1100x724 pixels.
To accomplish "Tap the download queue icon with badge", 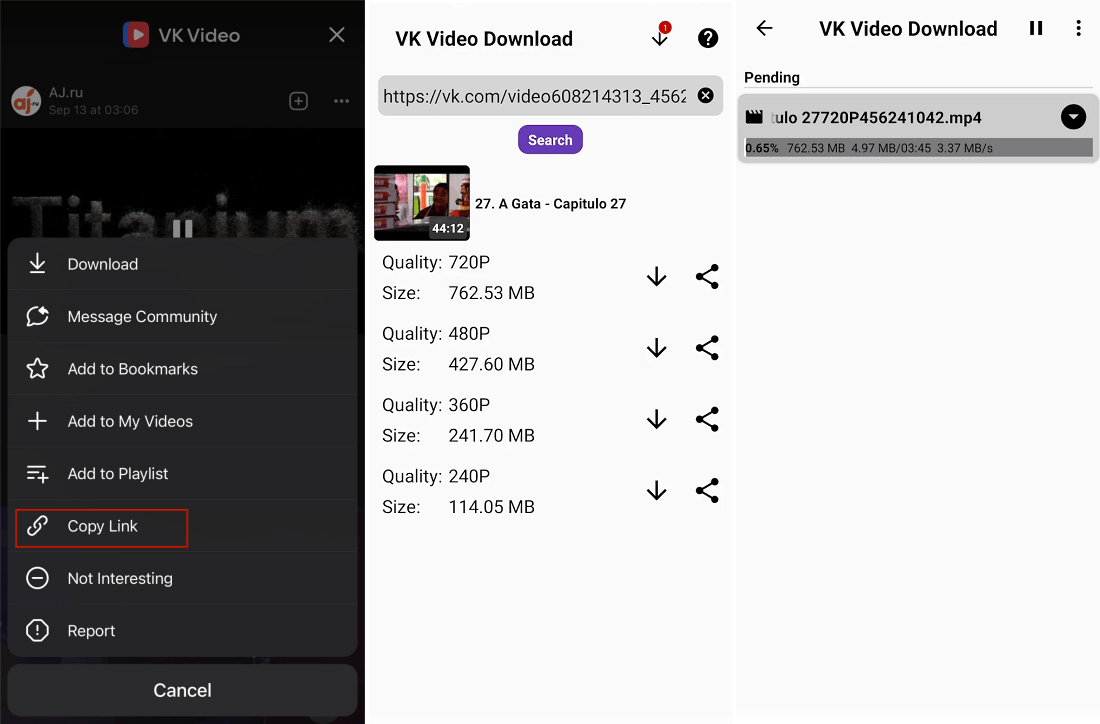I will point(659,38).
